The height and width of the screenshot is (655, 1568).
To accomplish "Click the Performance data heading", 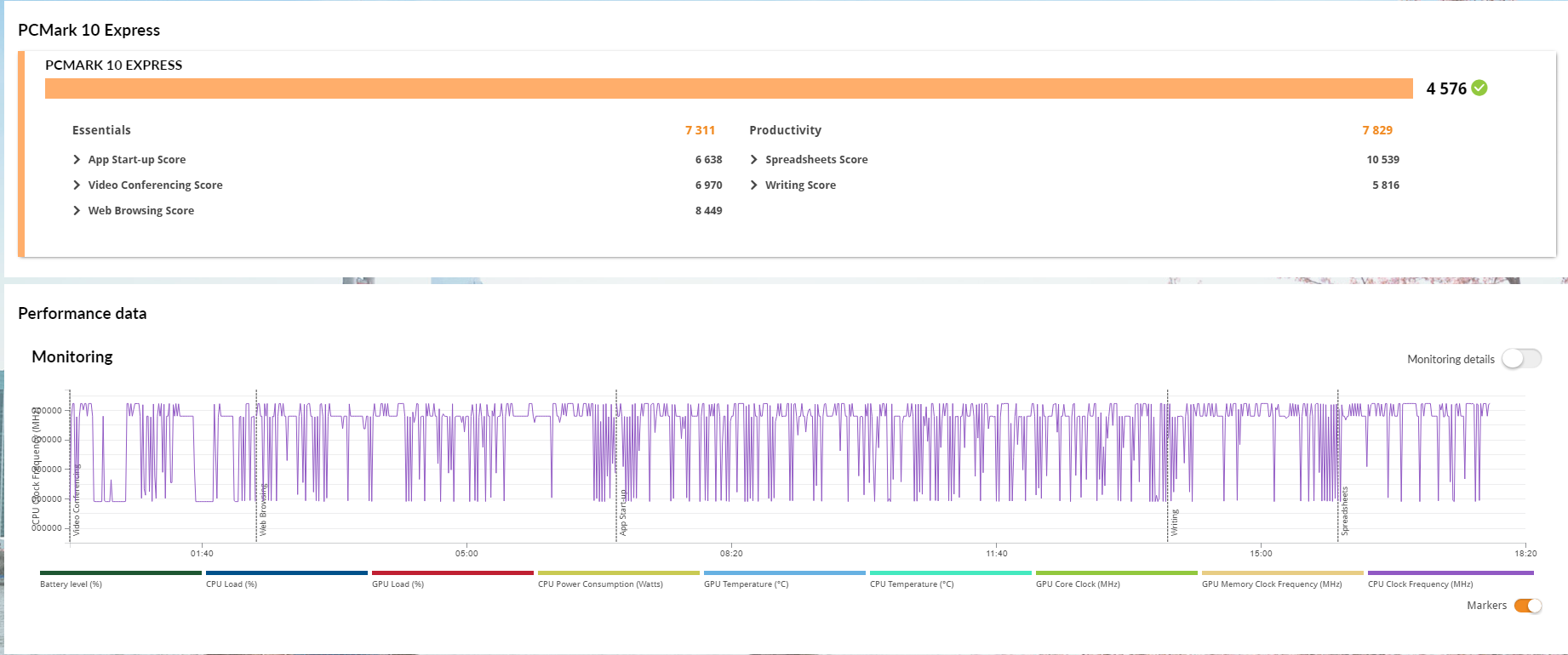I will click(82, 313).
